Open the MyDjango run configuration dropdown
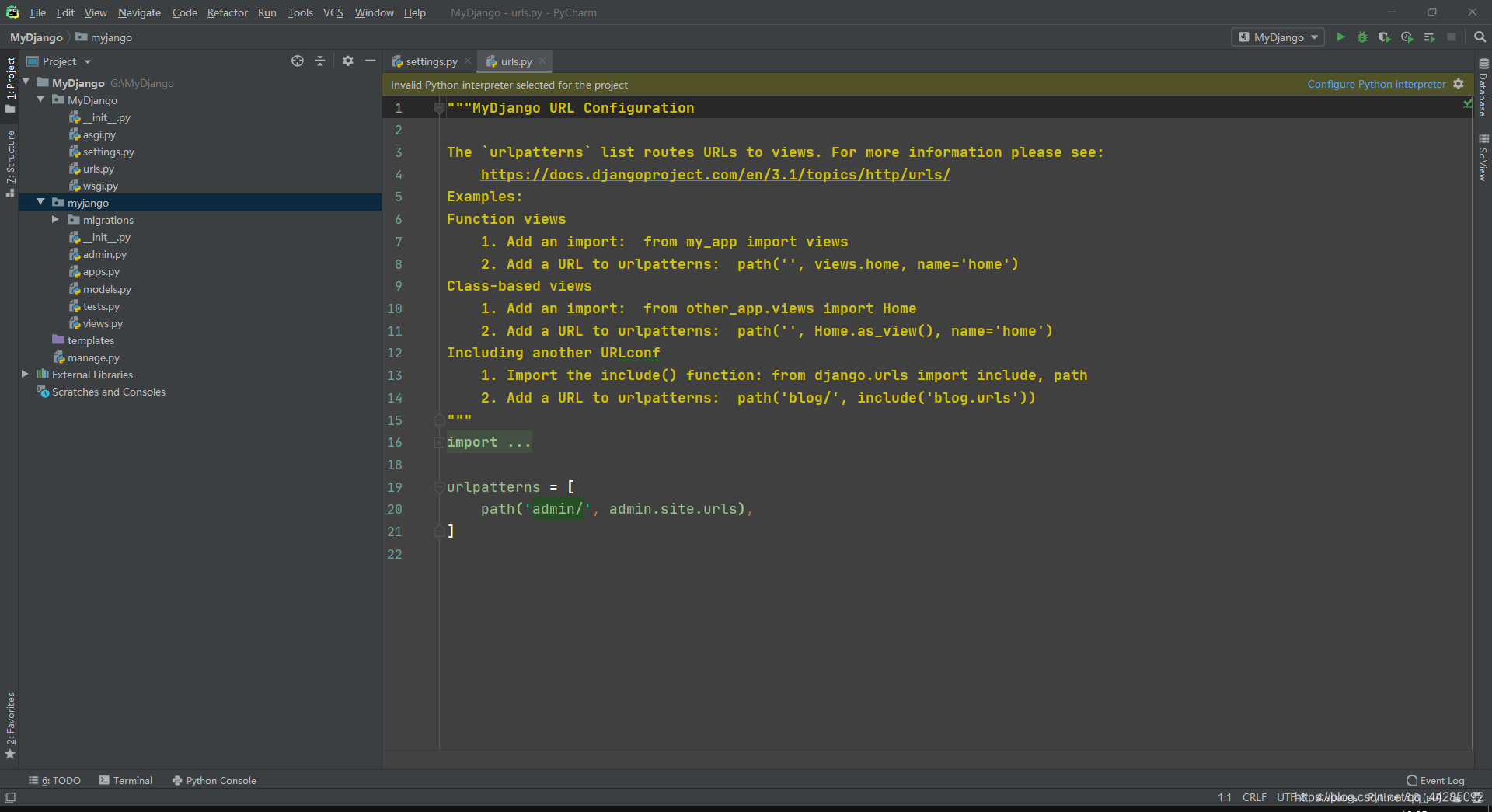Viewport: 1492px width, 812px height. (x=1278, y=37)
